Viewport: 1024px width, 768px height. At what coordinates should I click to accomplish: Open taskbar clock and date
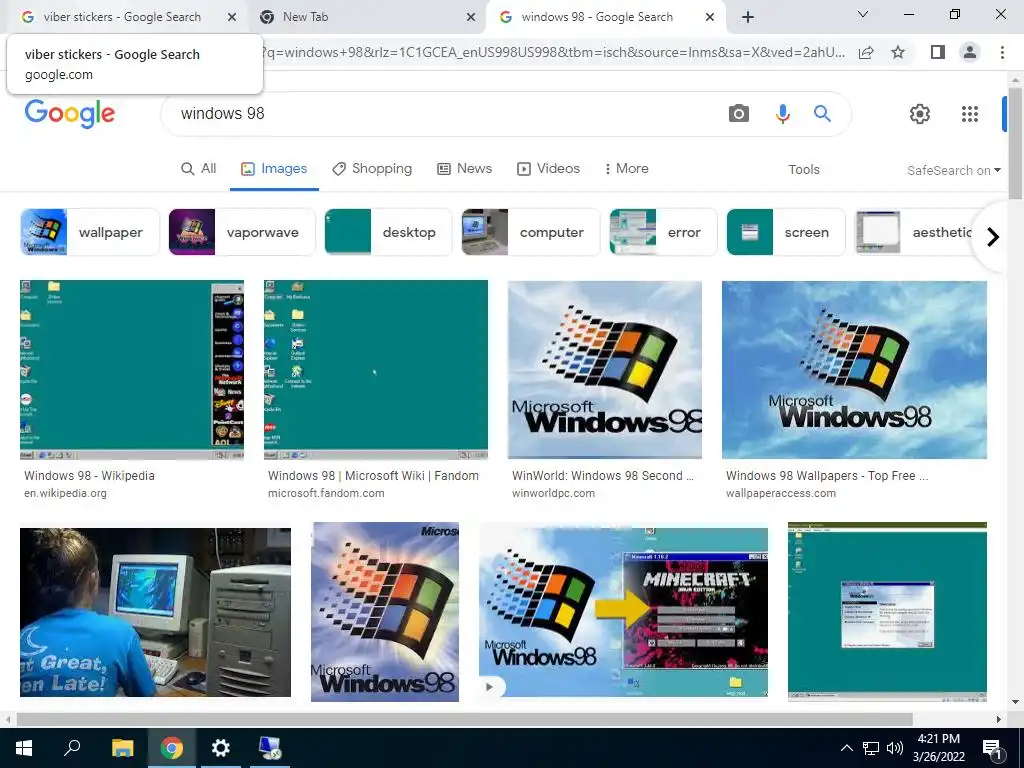(938, 748)
